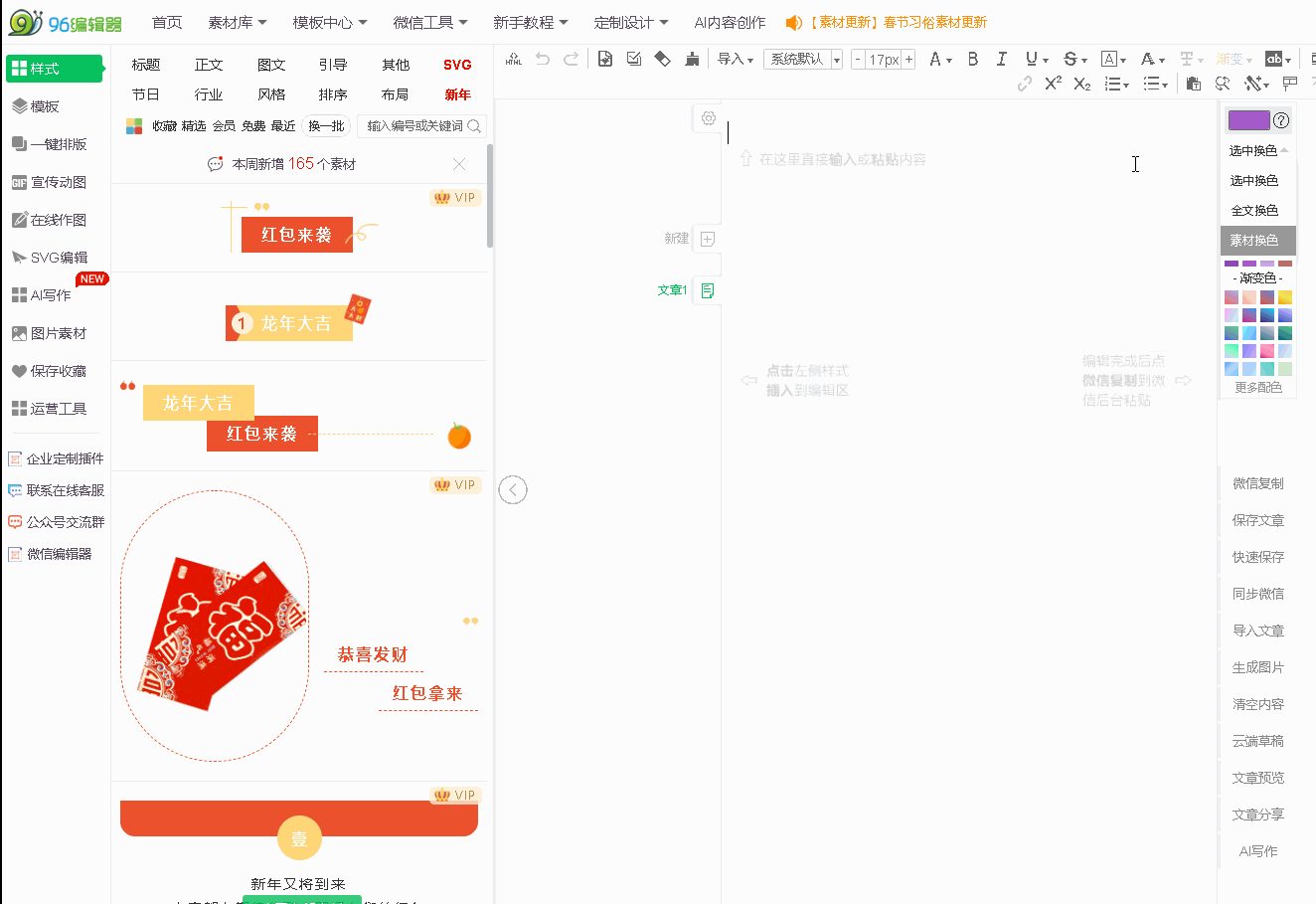The height and width of the screenshot is (904, 1316).
Task: Open the 系统默认 font family dropdown
Action: [803, 60]
